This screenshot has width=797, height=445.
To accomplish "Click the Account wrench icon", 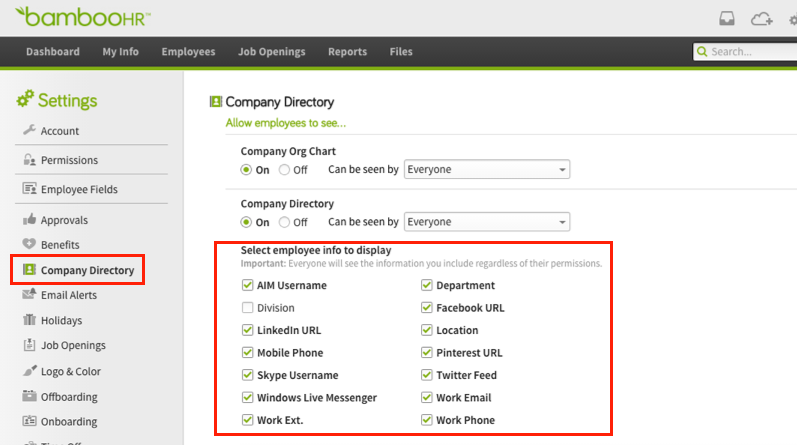I will point(29,130).
